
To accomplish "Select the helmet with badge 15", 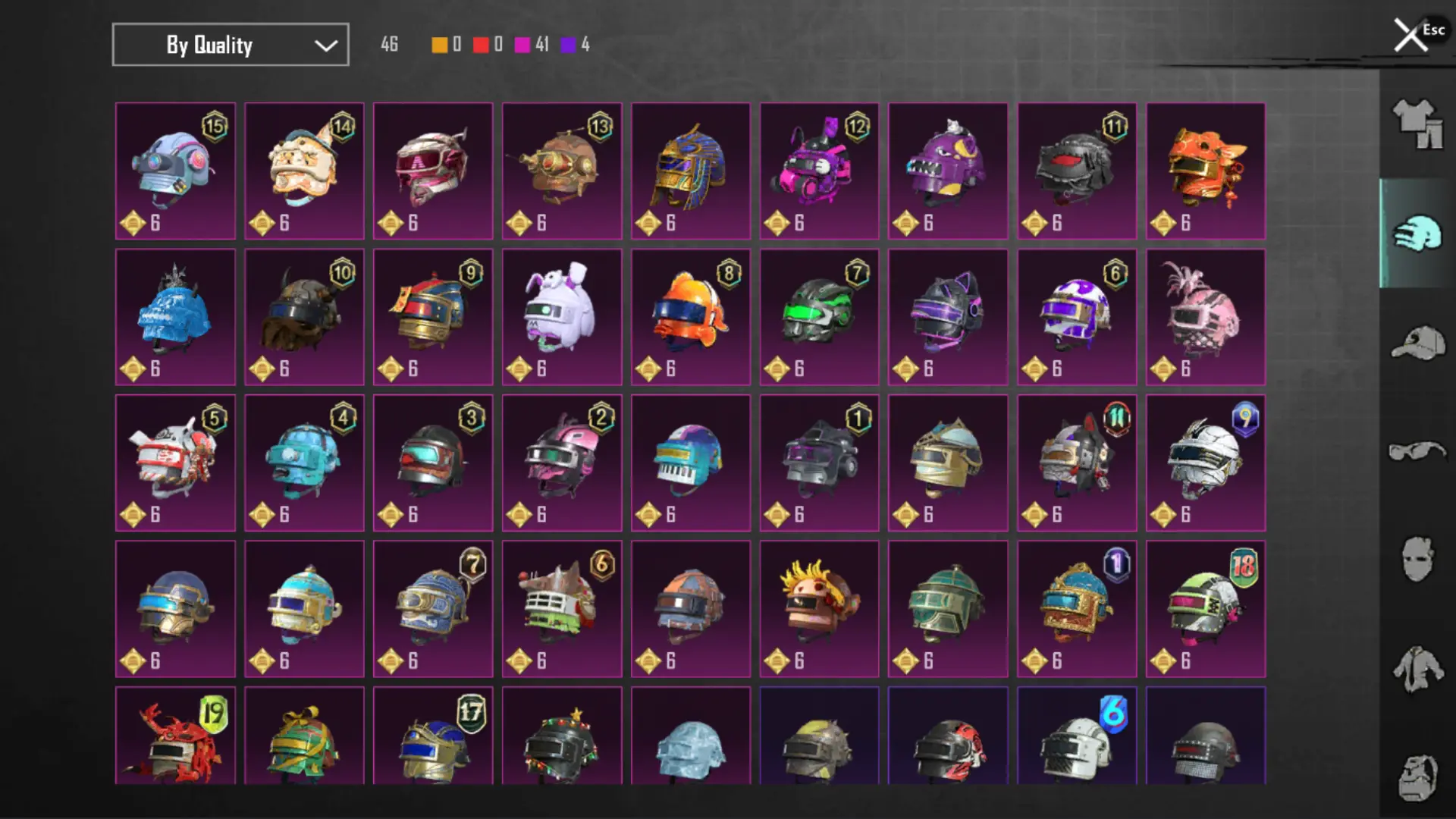I will tap(175, 171).
